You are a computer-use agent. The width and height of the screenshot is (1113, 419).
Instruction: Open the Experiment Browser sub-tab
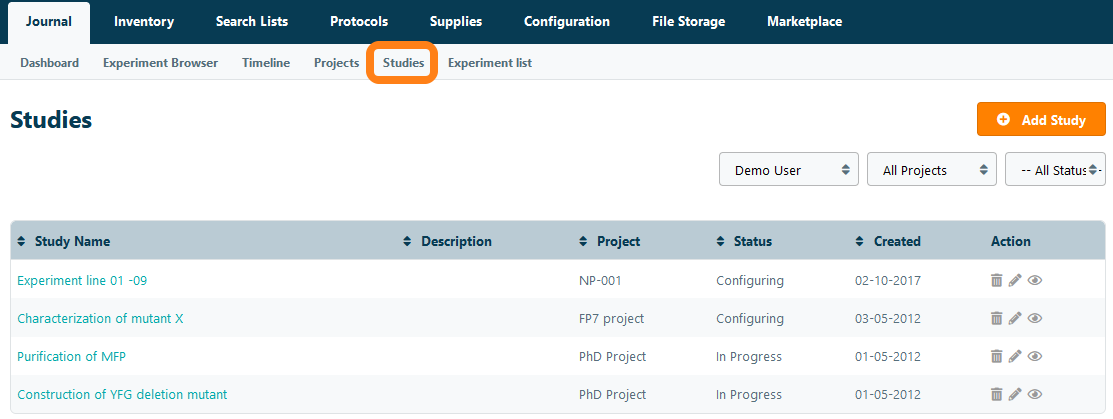coord(160,63)
